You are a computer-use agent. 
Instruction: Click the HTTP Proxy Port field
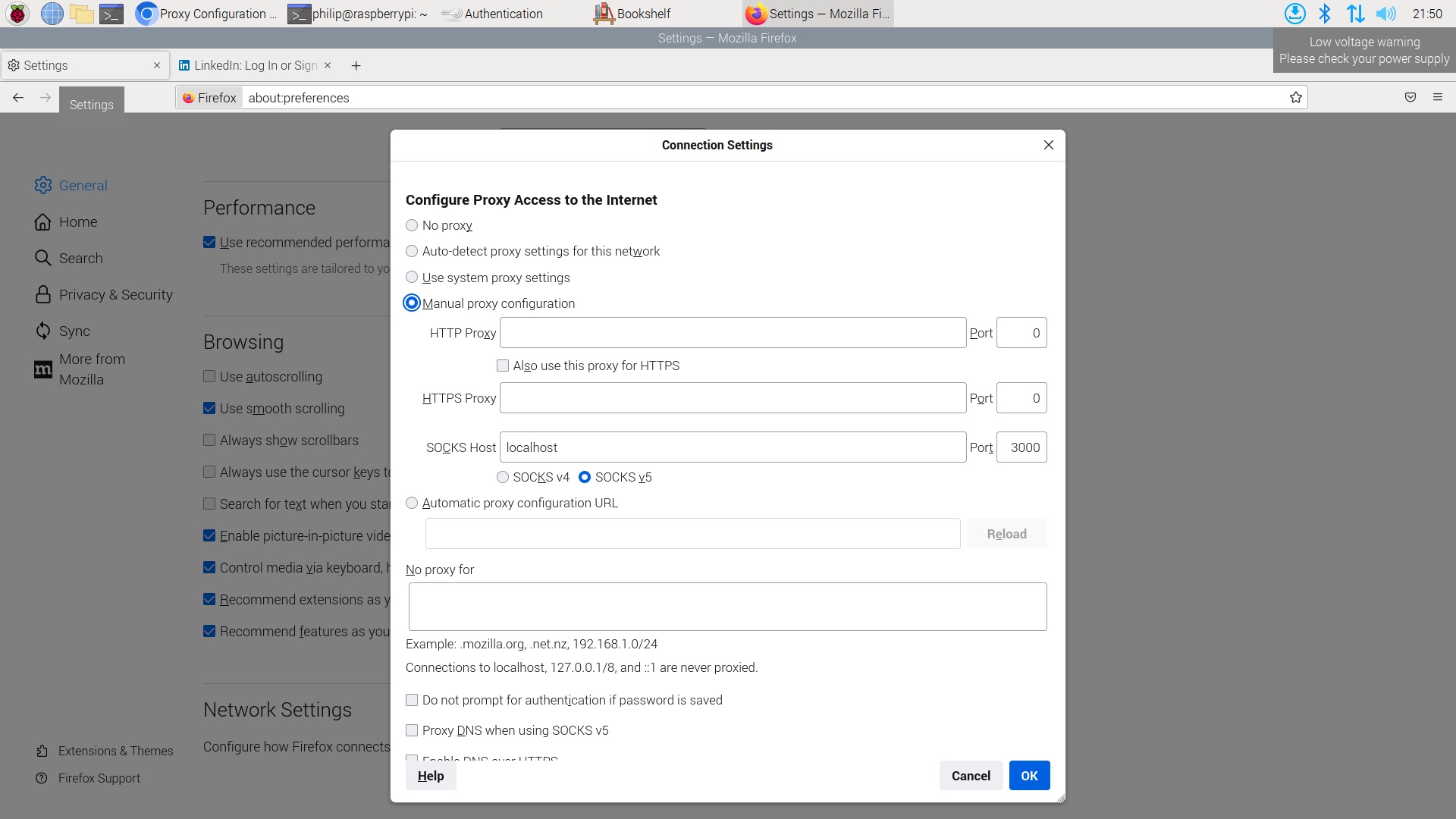coord(1021,333)
